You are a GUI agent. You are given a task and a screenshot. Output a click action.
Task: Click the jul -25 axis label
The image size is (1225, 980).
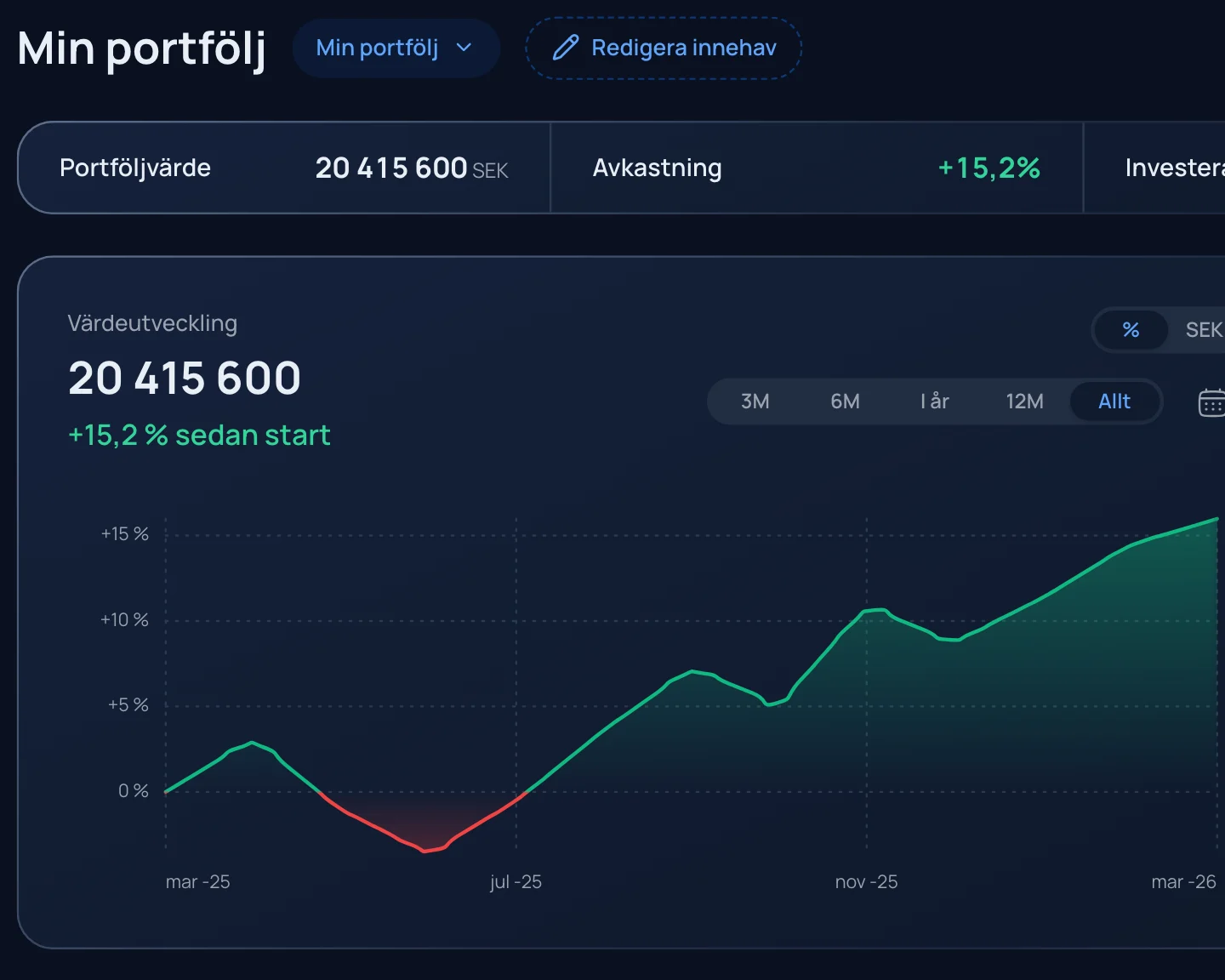(516, 882)
